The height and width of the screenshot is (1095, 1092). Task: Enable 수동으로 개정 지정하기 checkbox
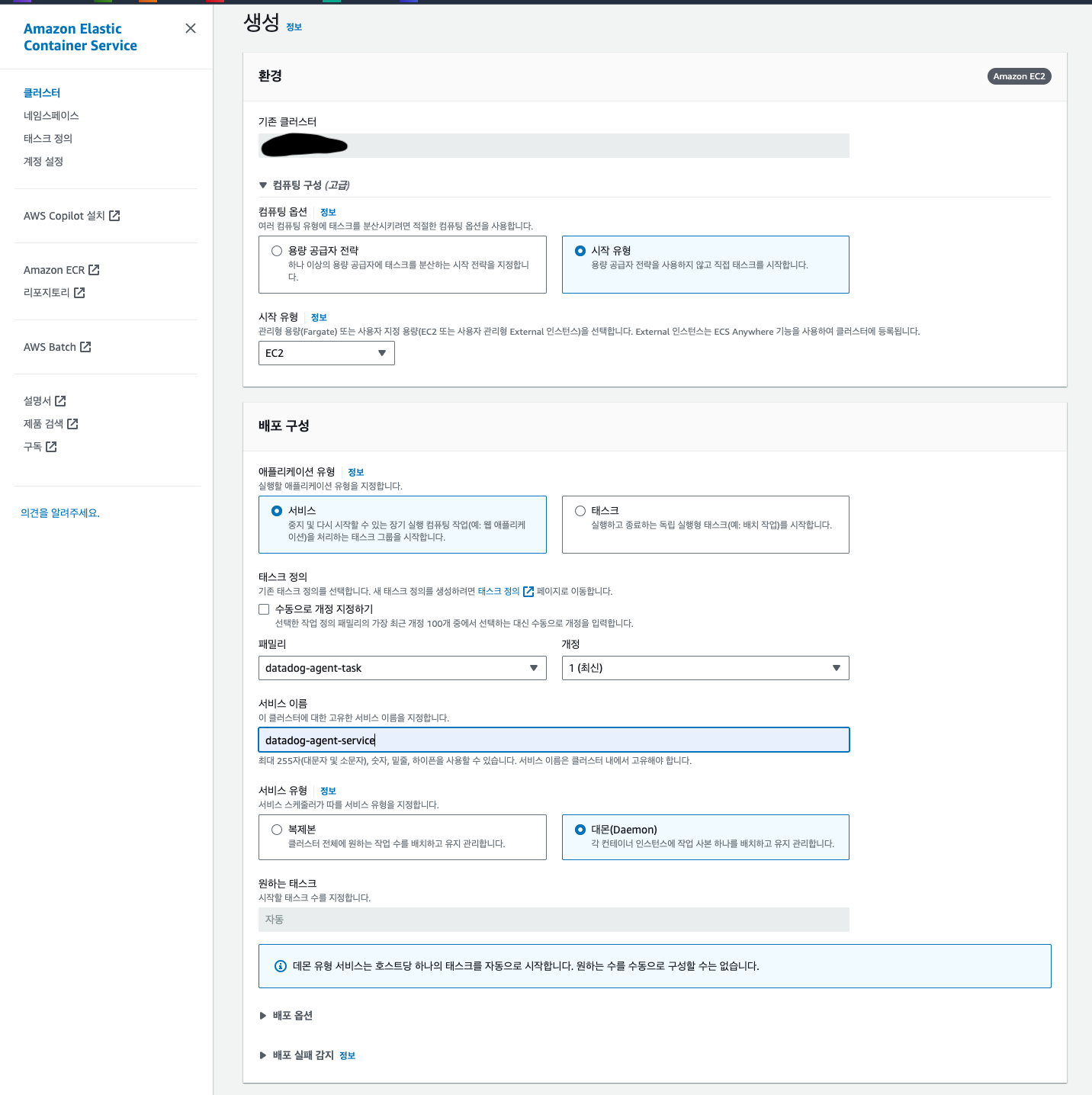pos(264,609)
